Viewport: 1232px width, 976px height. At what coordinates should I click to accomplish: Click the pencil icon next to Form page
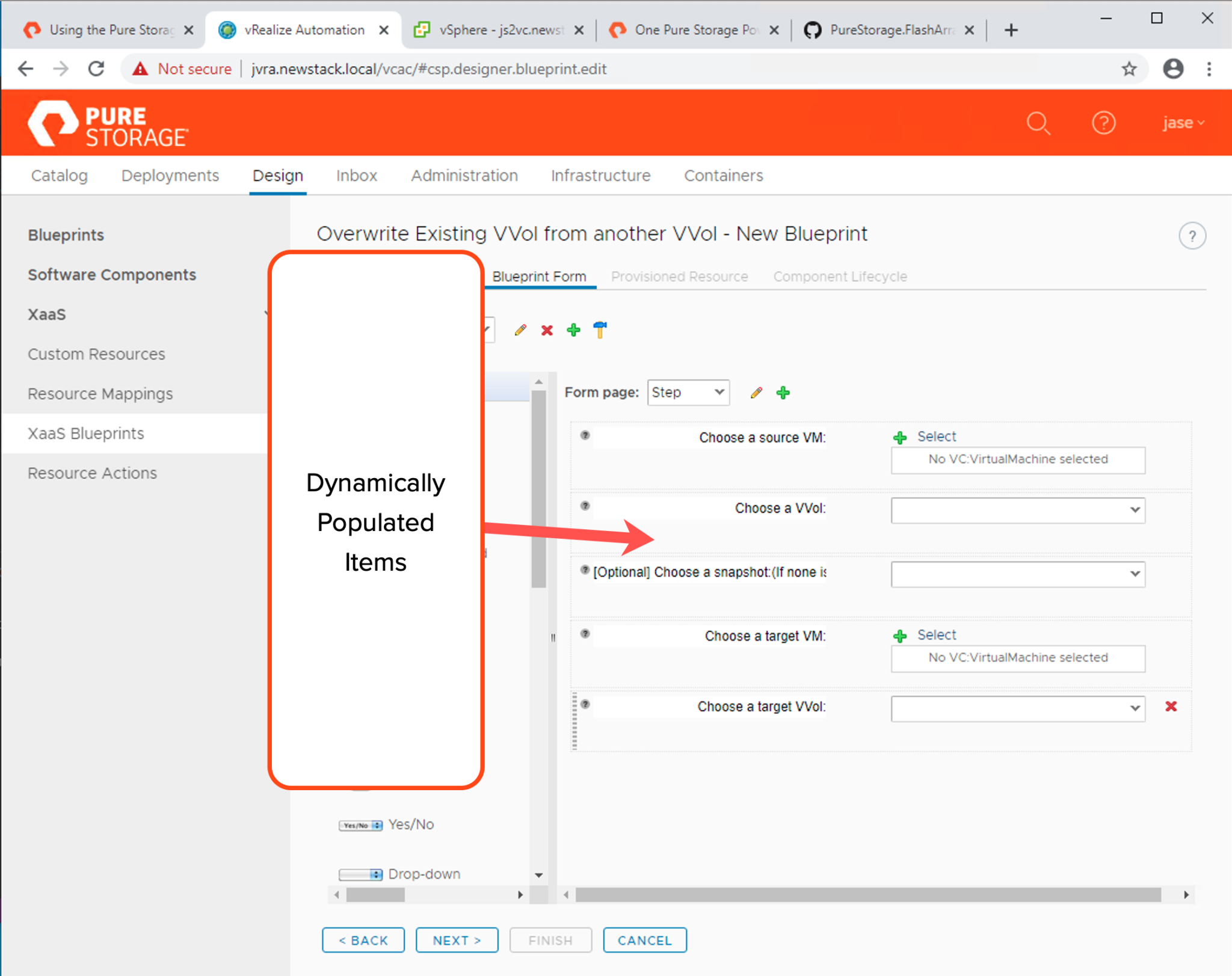coord(756,393)
